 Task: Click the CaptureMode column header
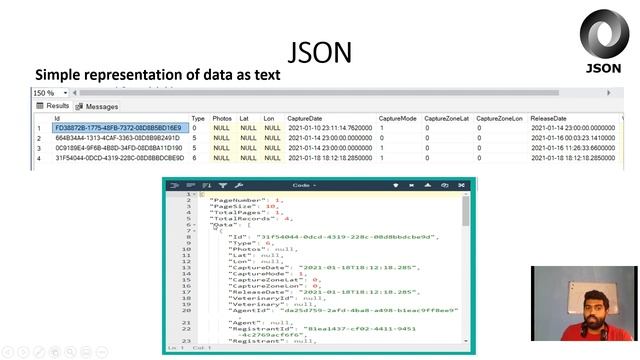click(x=397, y=118)
